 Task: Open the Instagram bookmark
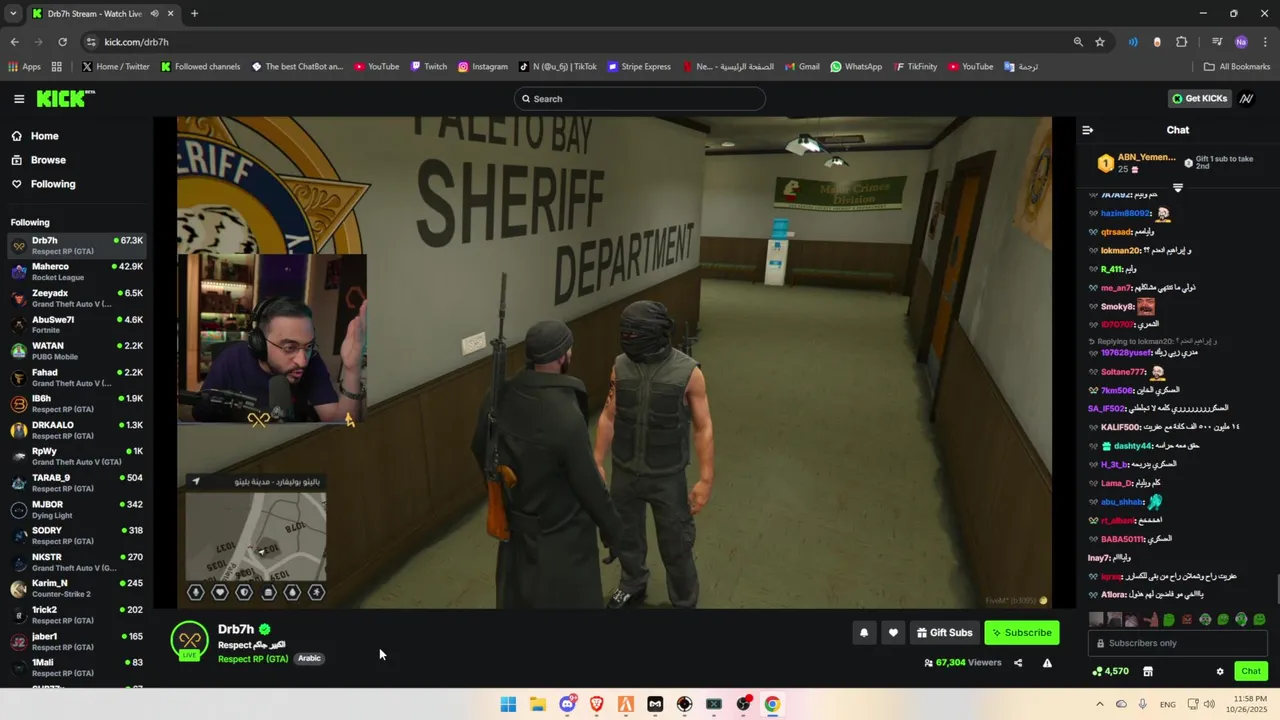(x=483, y=67)
